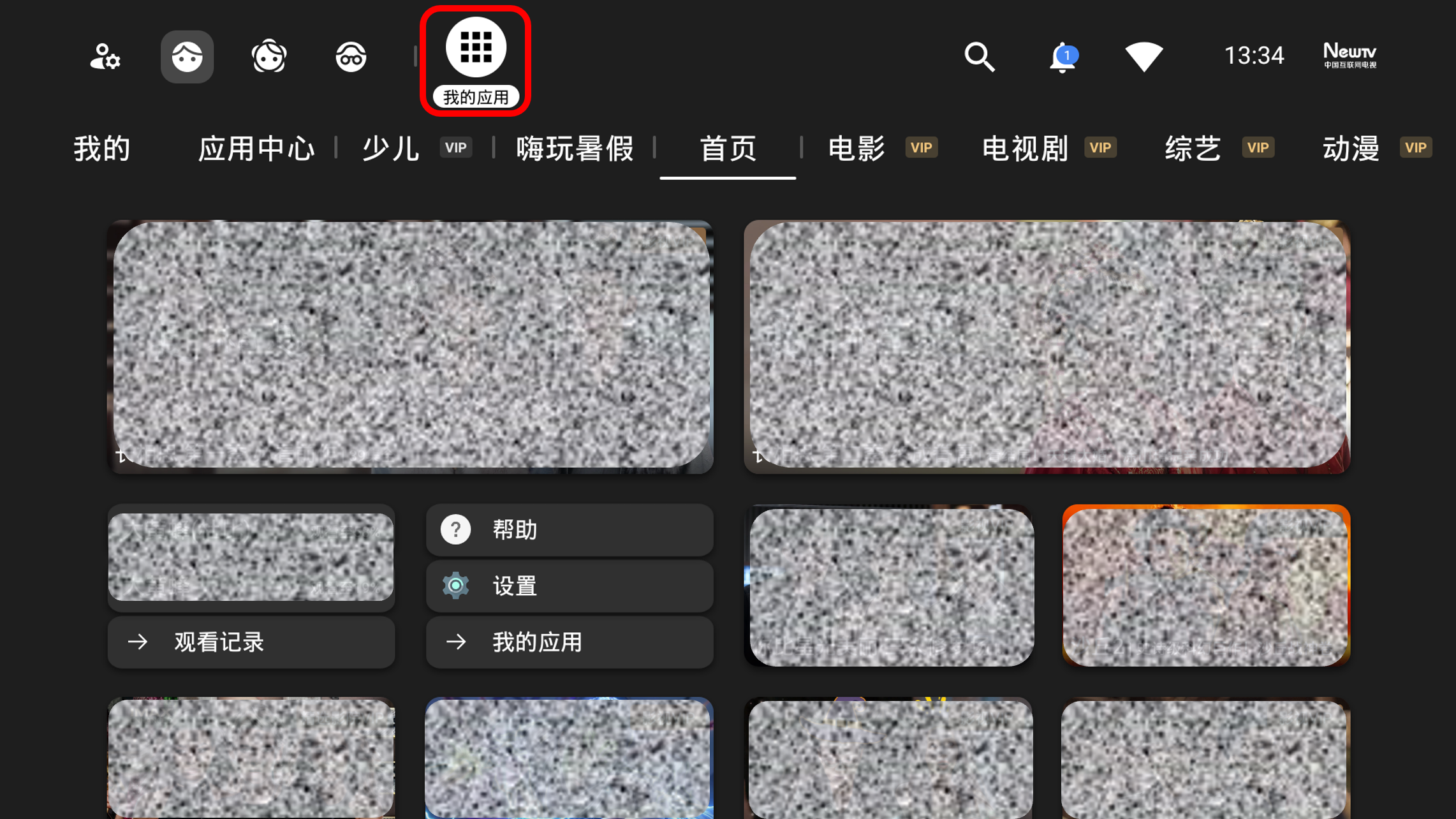The height and width of the screenshot is (819, 1456).
Task: Go to the 我的 tab
Action: 102,149
